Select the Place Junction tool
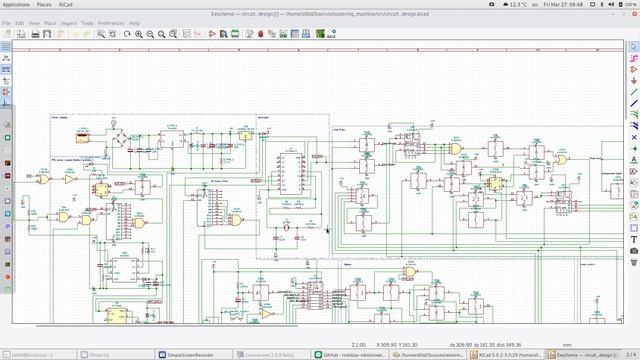 point(633,148)
